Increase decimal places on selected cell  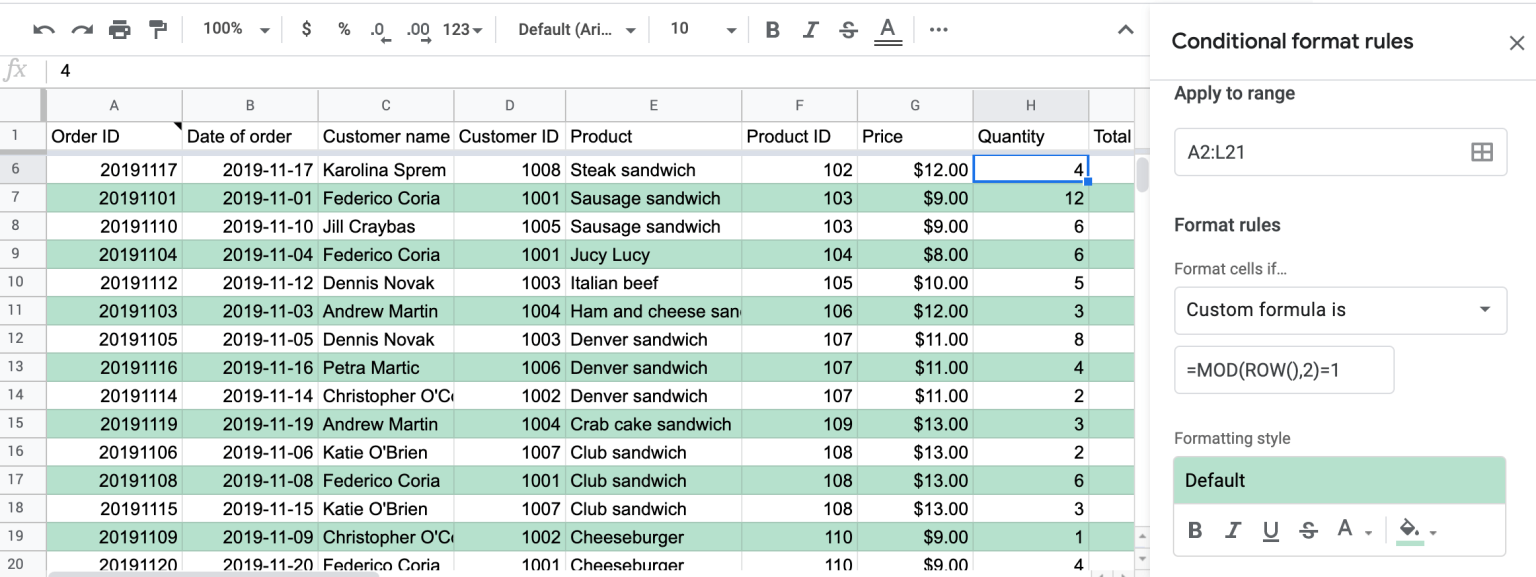(x=420, y=29)
